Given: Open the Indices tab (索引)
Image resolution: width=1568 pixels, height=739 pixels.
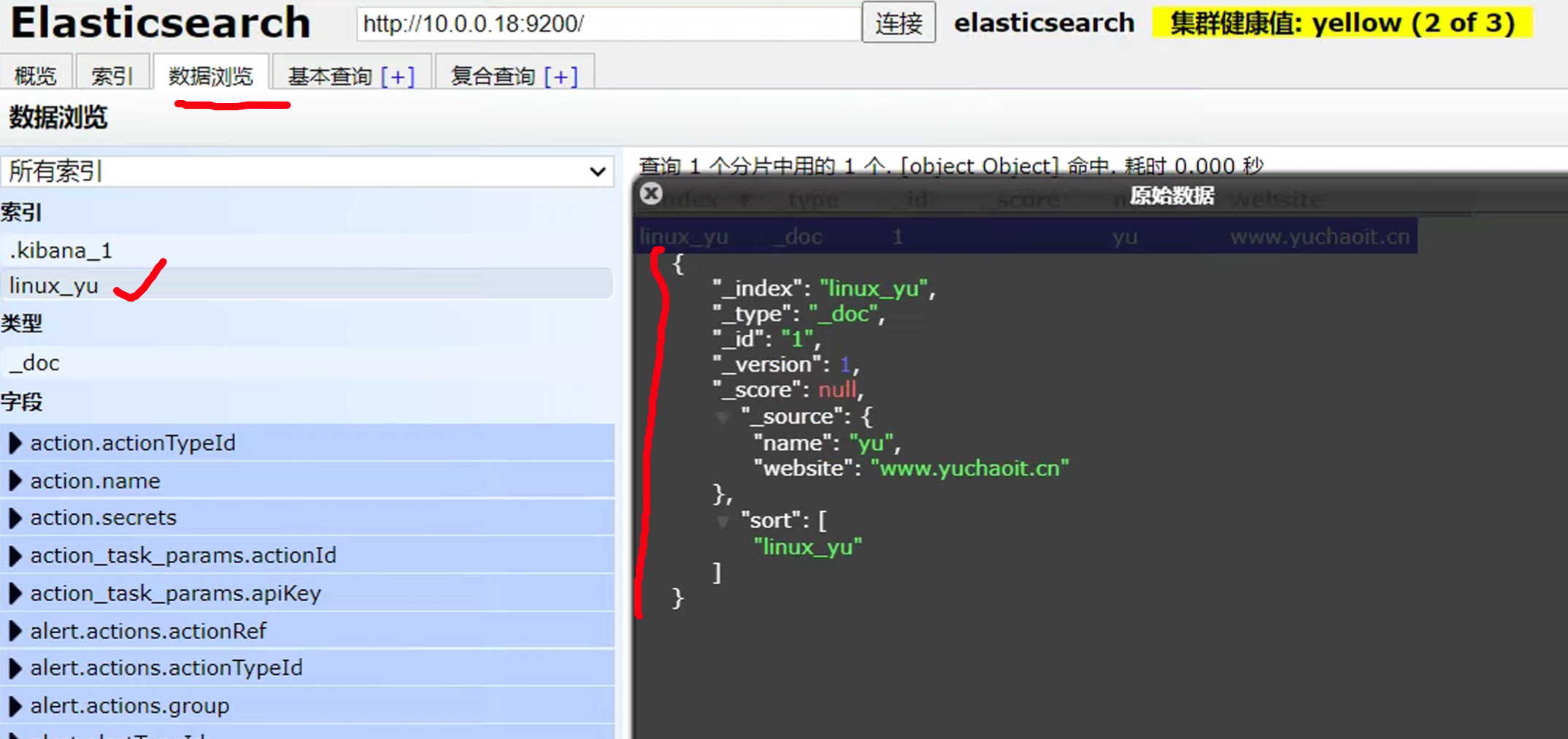Looking at the screenshot, I should (x=112, y=76).
